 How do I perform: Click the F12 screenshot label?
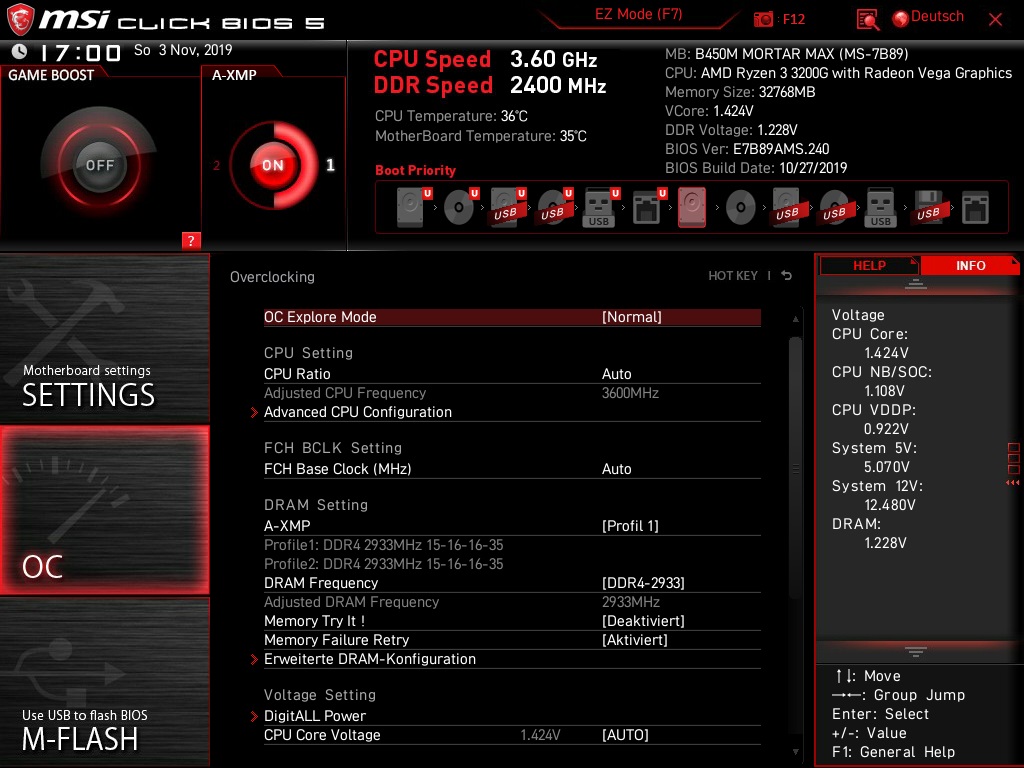coord(793,19)
